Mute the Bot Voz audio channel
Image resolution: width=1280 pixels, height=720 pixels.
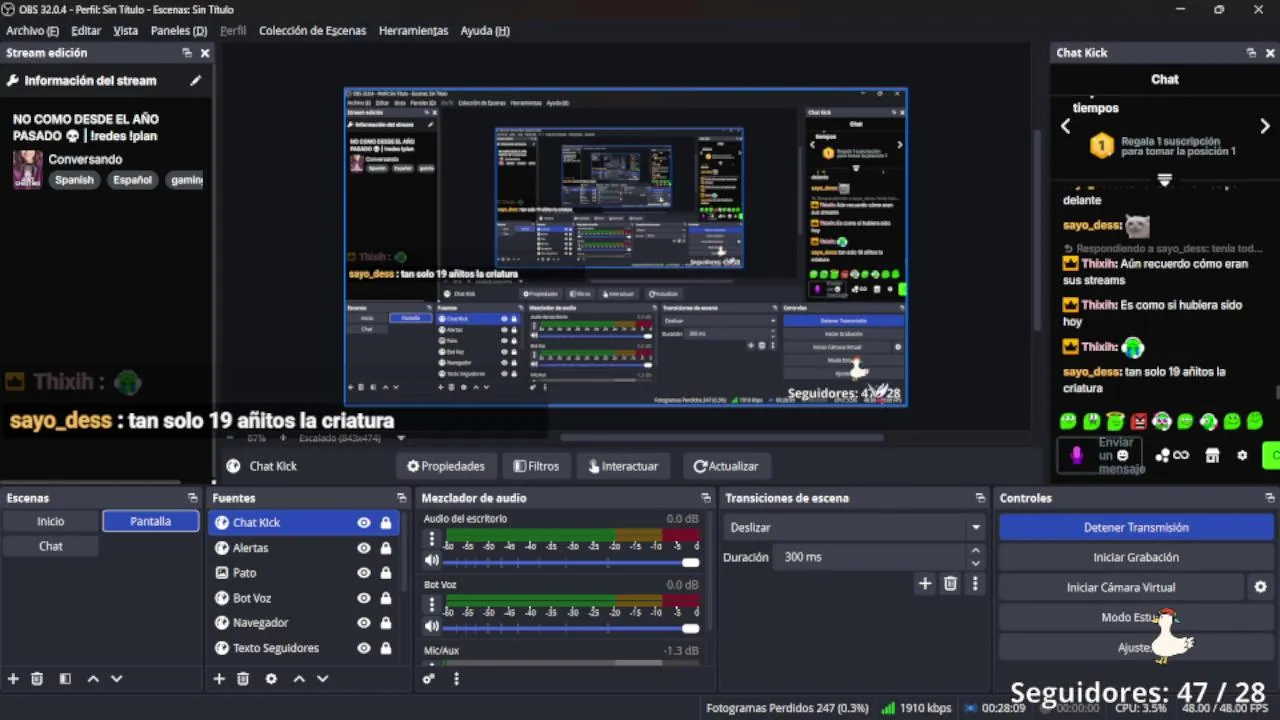click(432, 627)
